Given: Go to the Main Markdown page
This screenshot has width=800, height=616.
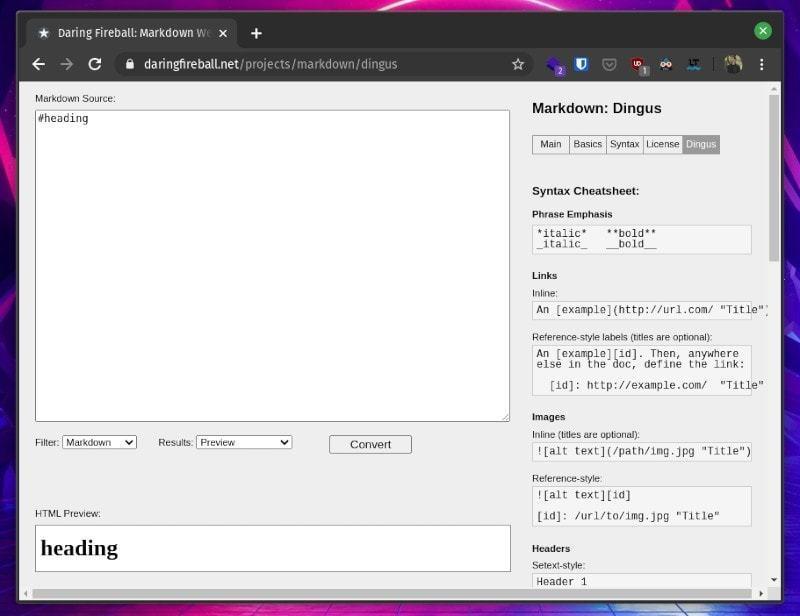Looking at the screenshot, I should 550,144.
